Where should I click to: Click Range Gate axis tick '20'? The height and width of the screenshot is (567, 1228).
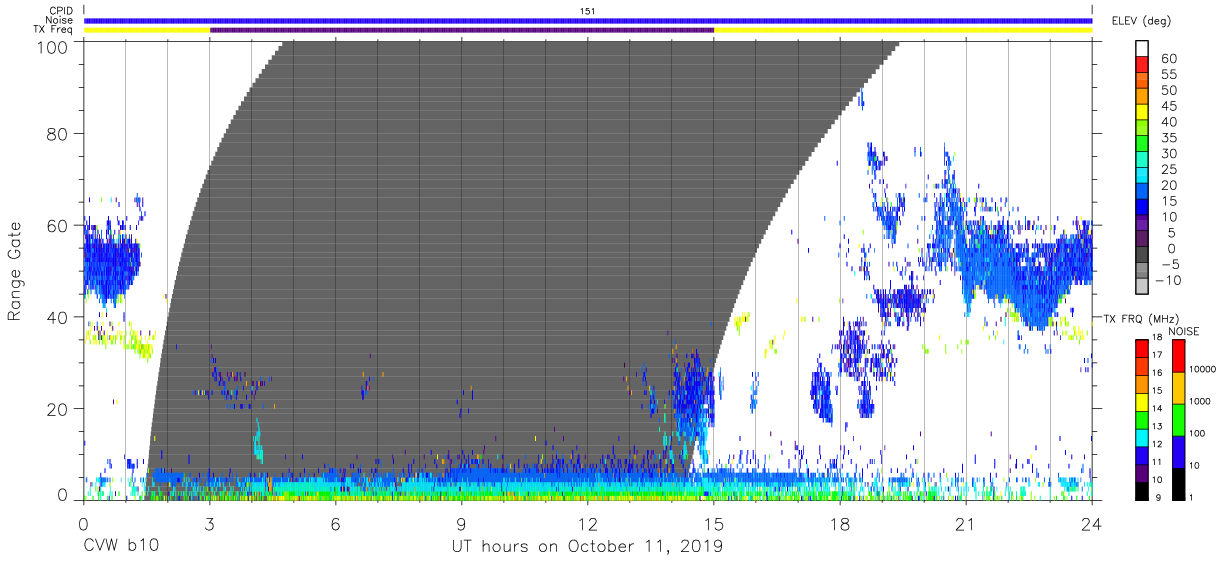tap(56, 409)
